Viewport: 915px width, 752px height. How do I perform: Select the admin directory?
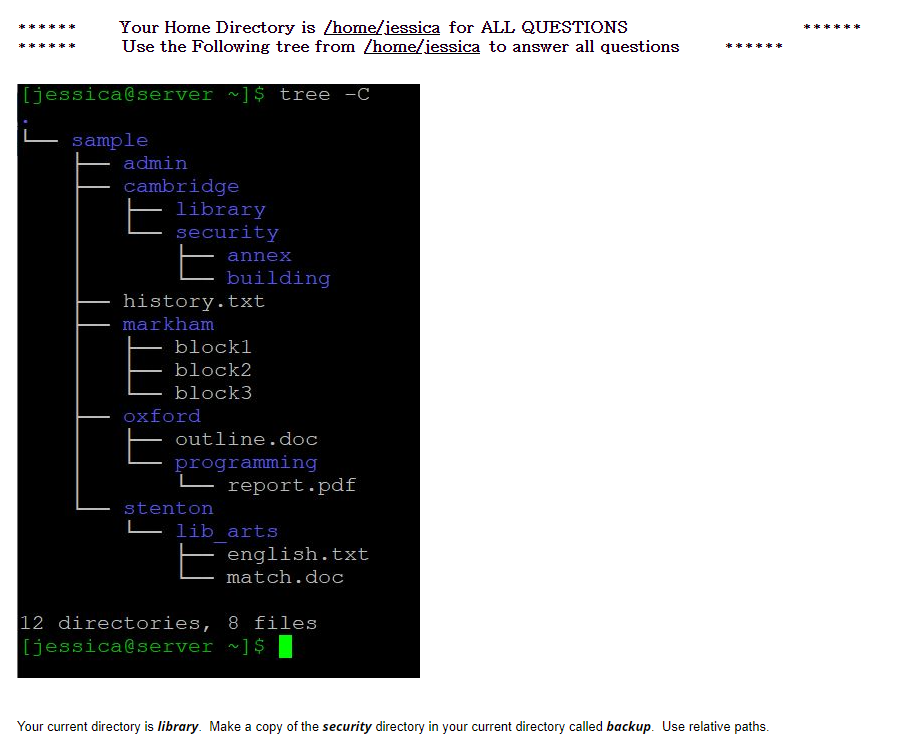tap(155, 162)
